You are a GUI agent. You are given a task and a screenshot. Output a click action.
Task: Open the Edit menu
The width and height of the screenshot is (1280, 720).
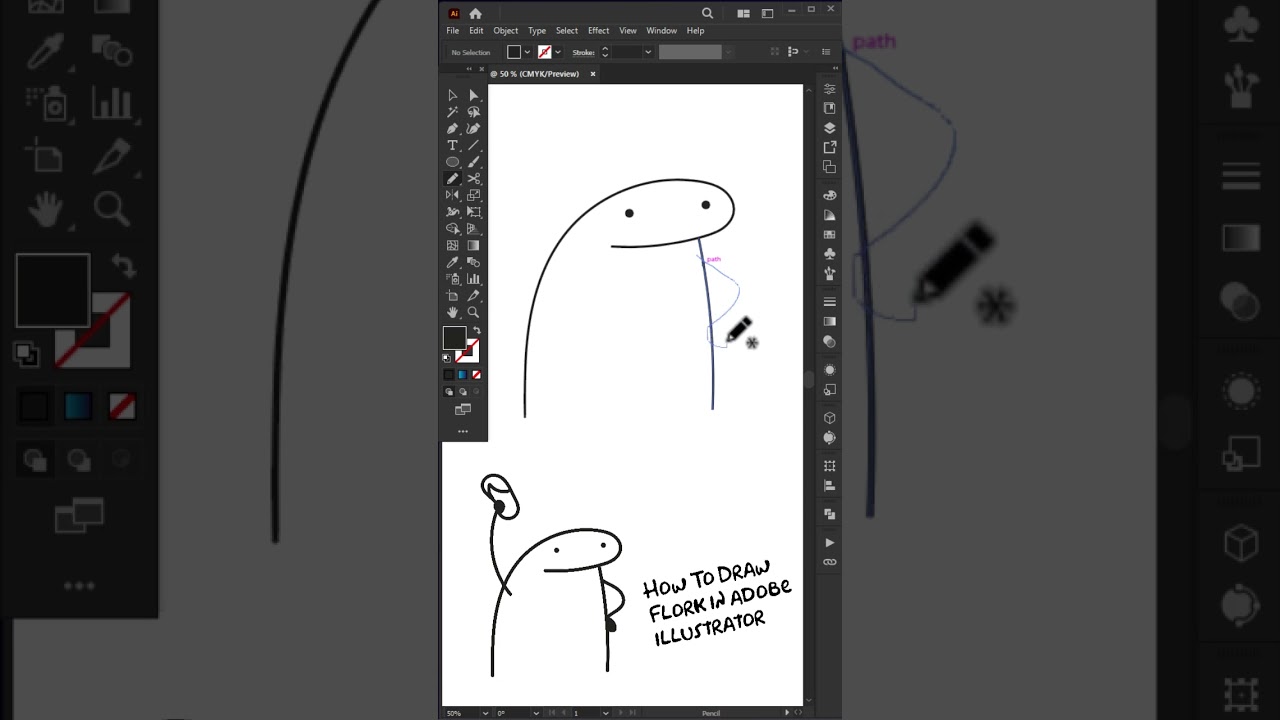[476, 31]
